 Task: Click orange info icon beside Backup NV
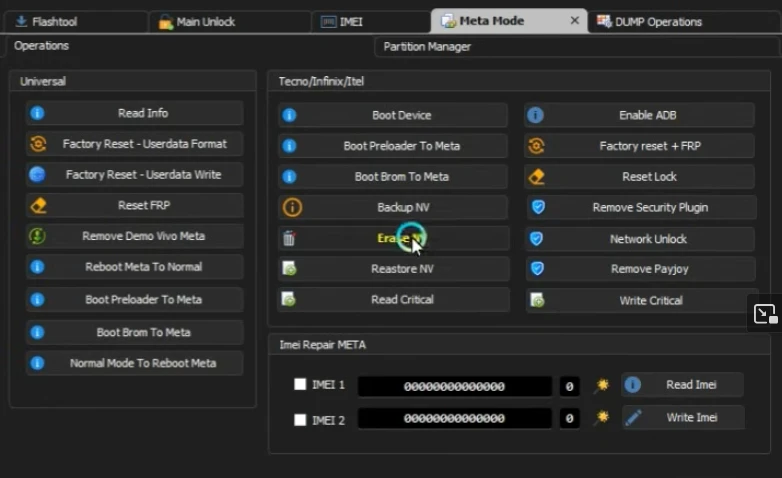click(292, 208)
